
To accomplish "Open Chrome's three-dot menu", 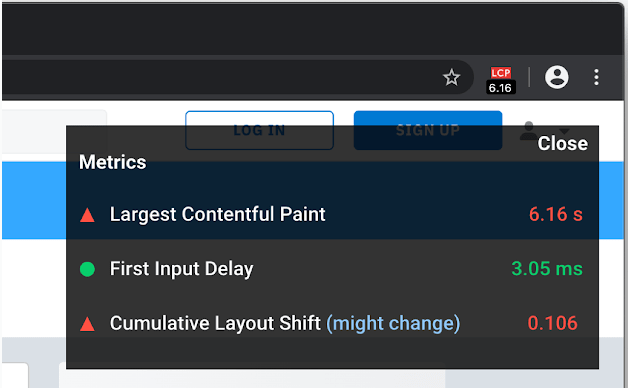I will pyautogui.click(x=596, y=77).
